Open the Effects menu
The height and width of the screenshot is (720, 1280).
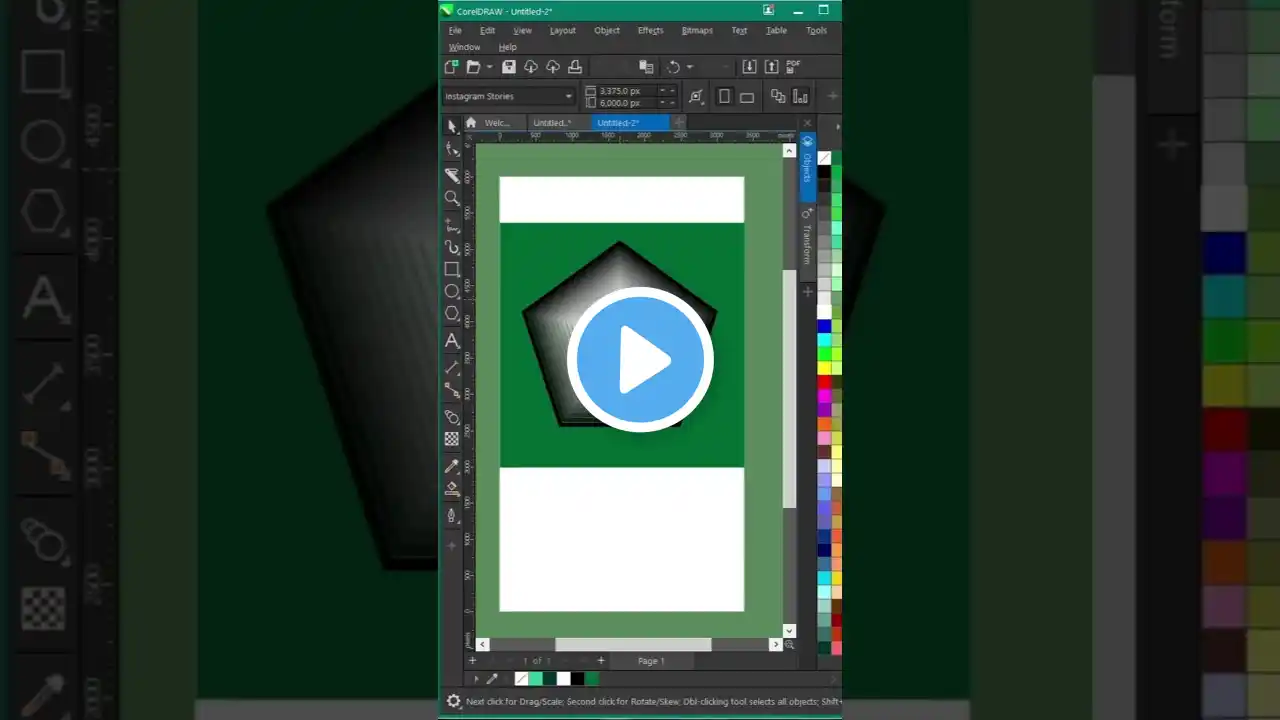coord(650,30)
